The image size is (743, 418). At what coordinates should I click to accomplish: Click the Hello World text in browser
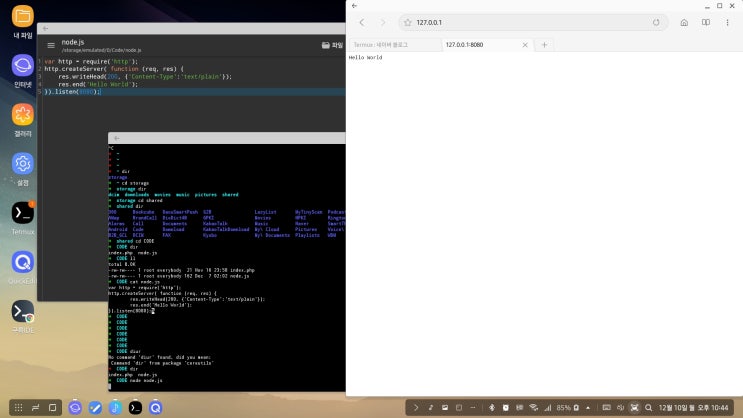(365, 57)
